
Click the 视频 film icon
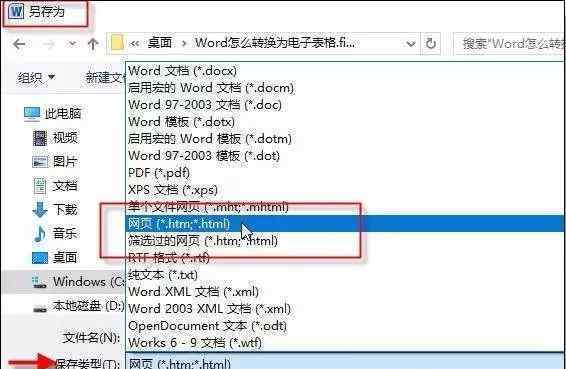40,138
